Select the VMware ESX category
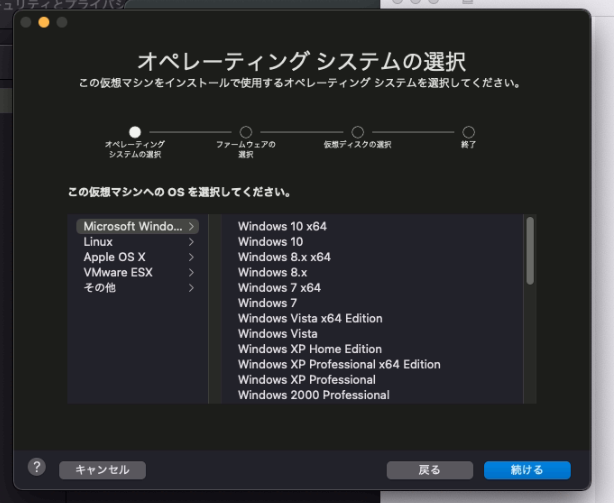 (x=137, y=272)
